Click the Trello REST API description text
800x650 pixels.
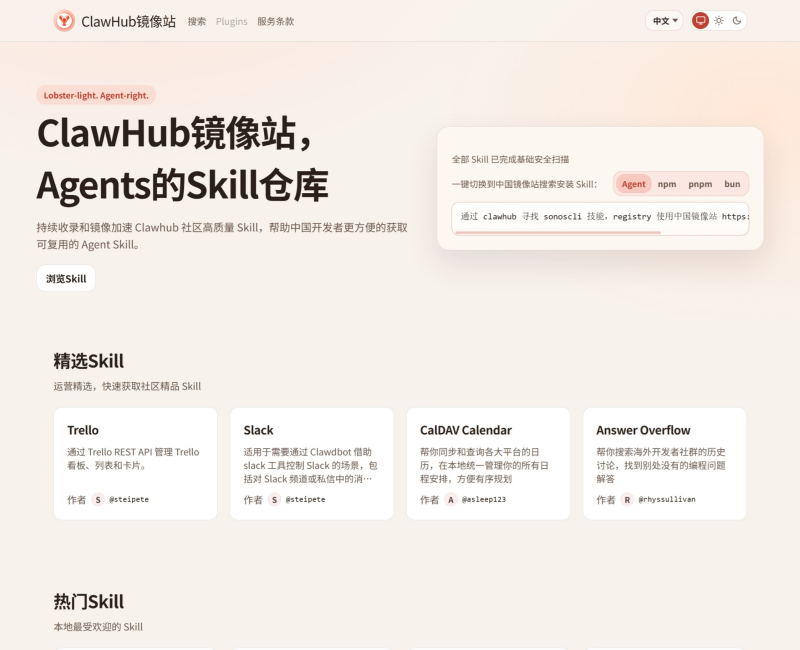coord(133,459)
